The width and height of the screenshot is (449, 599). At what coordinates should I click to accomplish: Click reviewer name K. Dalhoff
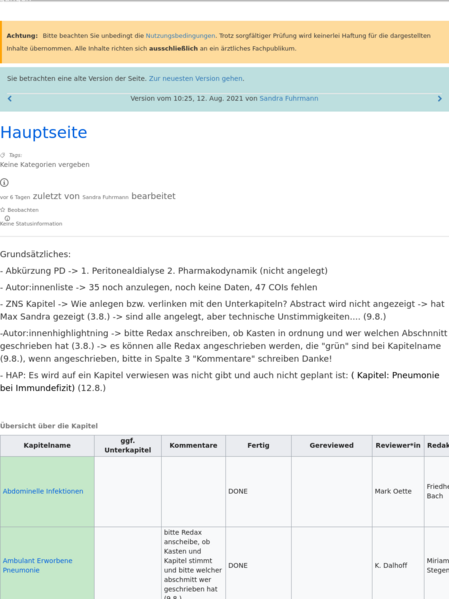[391, 565]
